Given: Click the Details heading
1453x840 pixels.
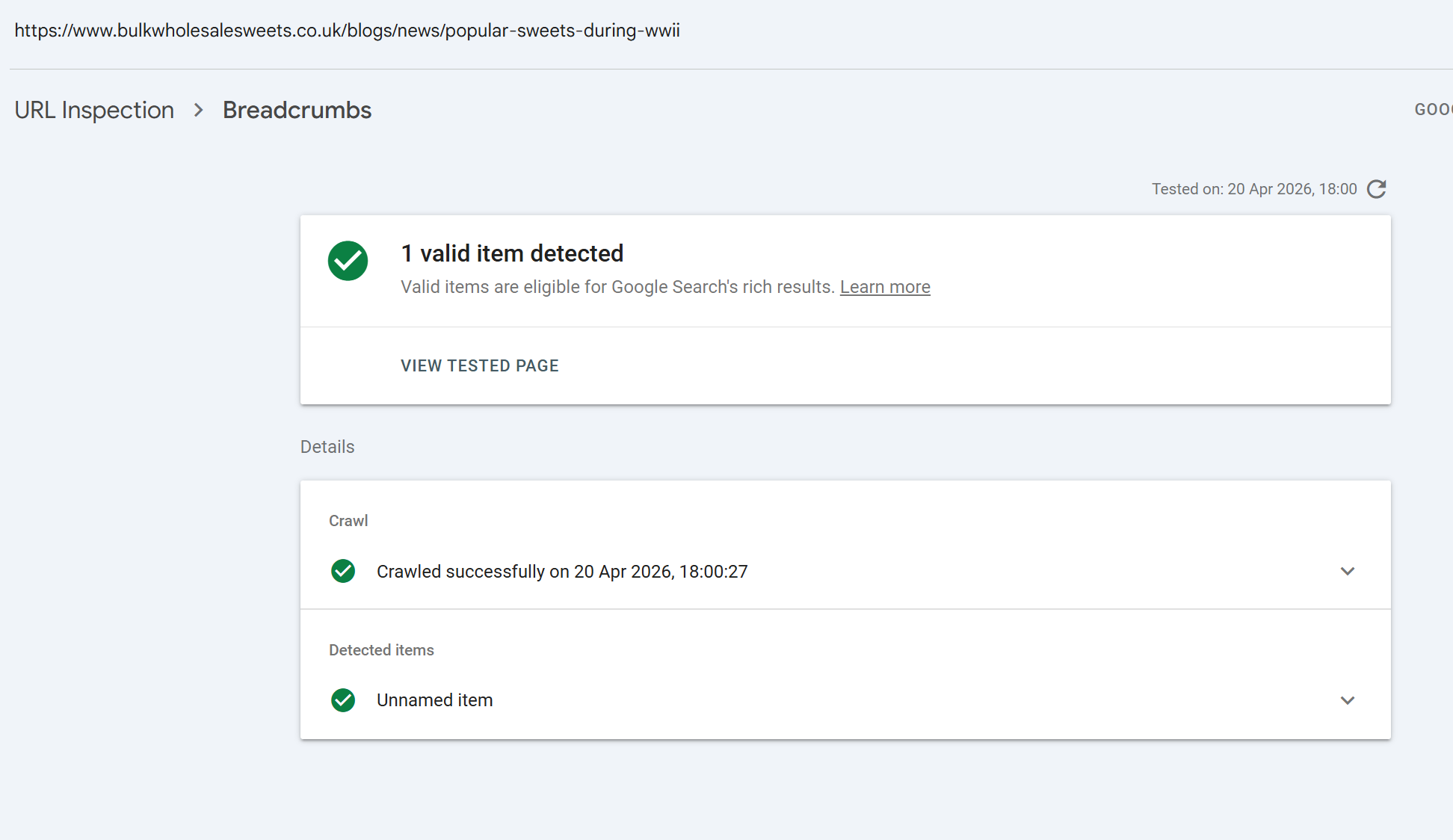Looking at the screenshot, I should click(327, 447).
